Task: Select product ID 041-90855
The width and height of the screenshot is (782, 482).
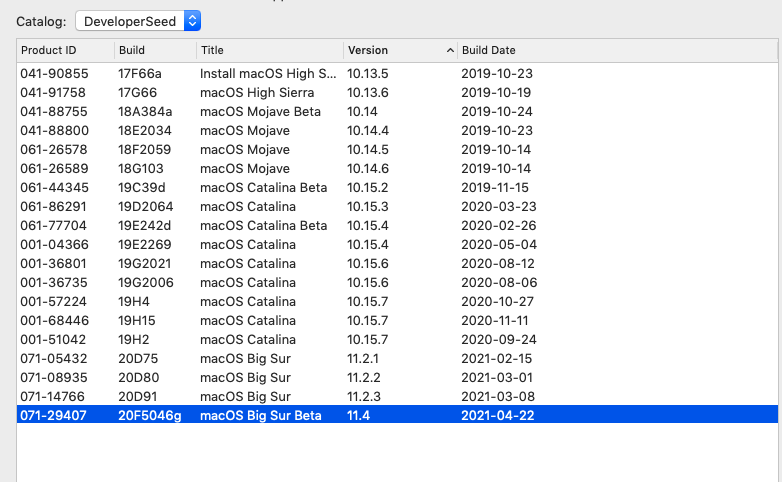Action: 54,74
